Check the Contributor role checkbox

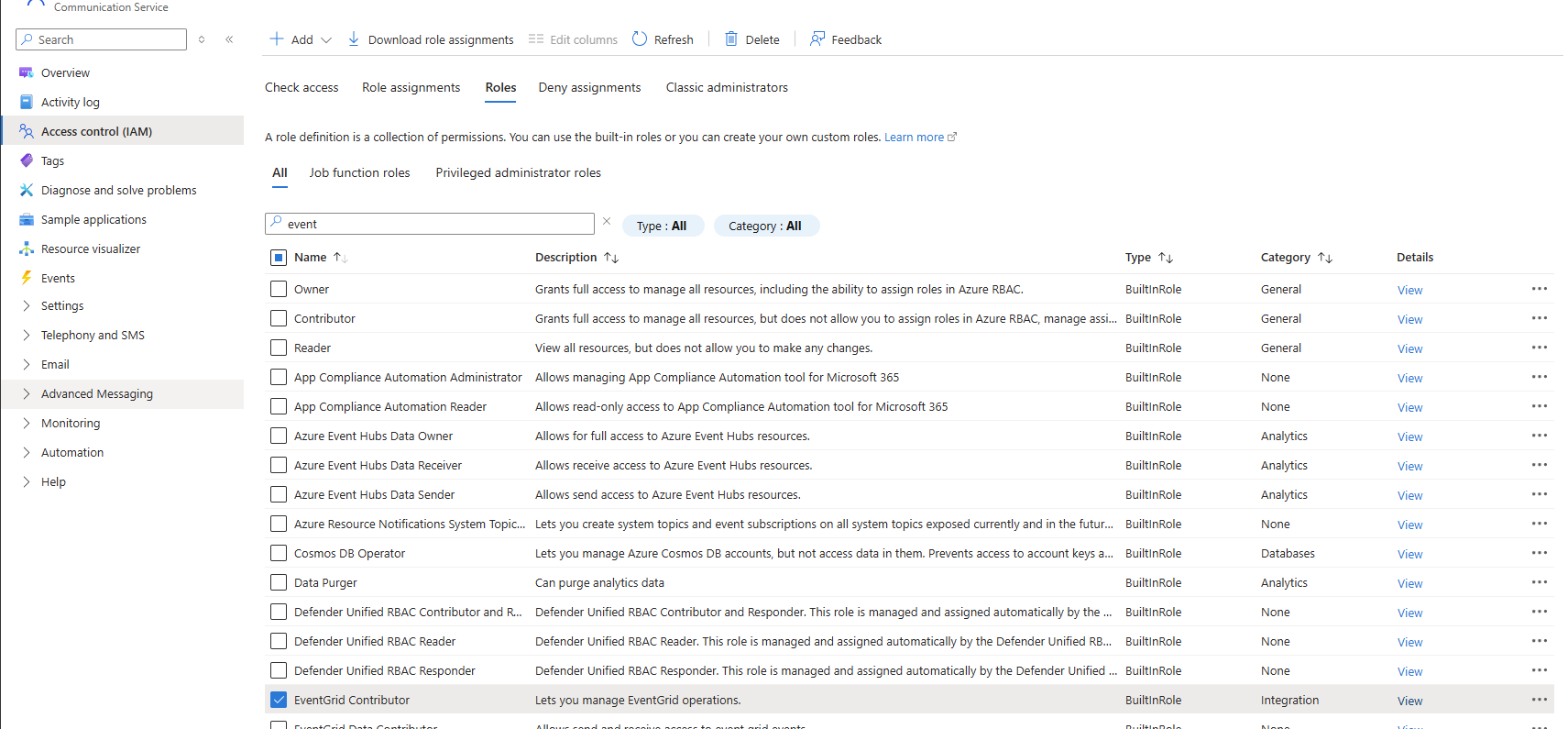tap(279, 318)
